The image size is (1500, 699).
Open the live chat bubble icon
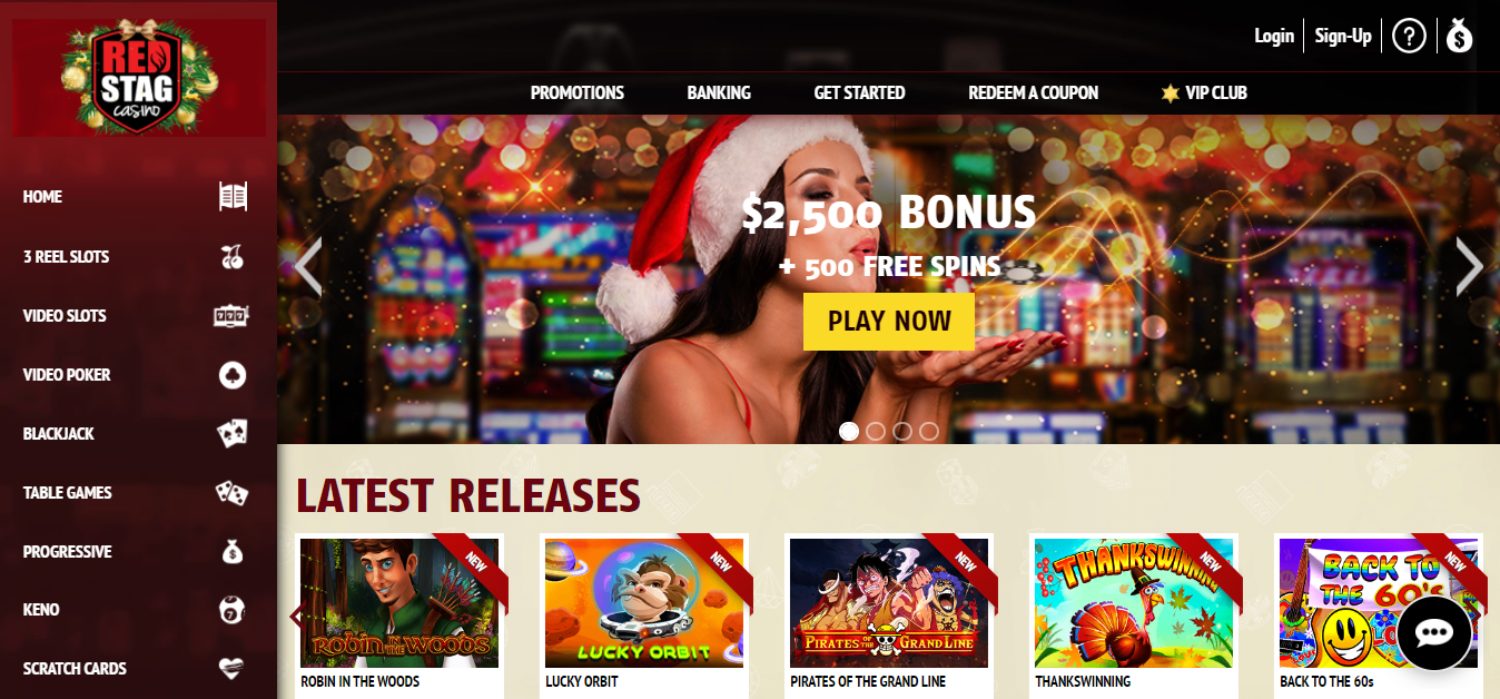[1434, 633]
